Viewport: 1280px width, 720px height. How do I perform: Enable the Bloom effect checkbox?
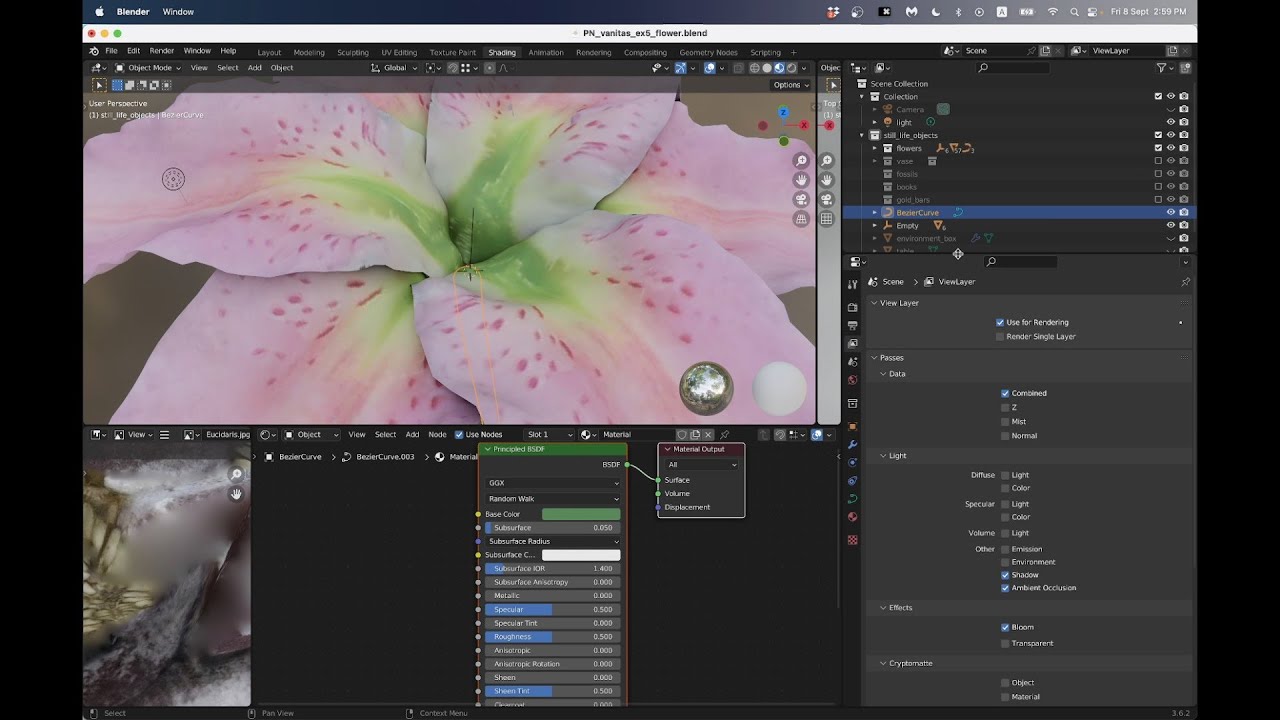click(1005, 627)
